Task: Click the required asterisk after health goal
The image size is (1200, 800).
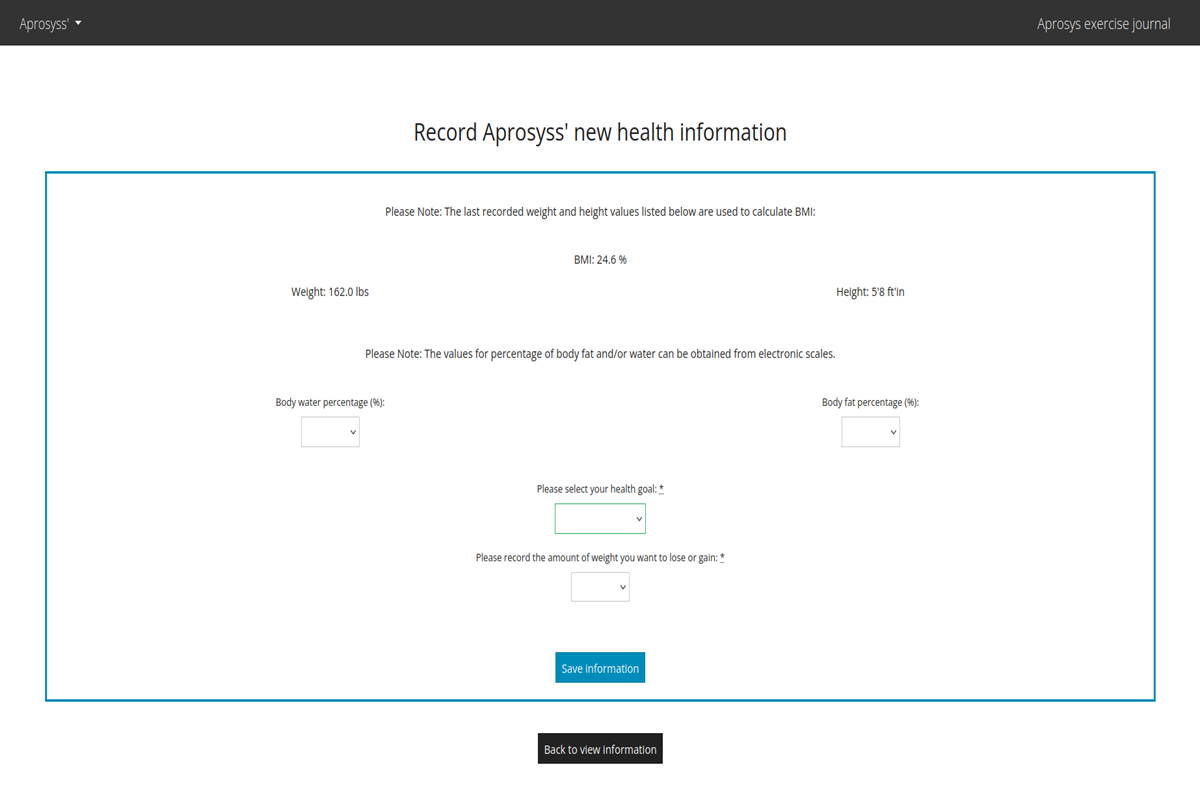Action: coord(662,489)
